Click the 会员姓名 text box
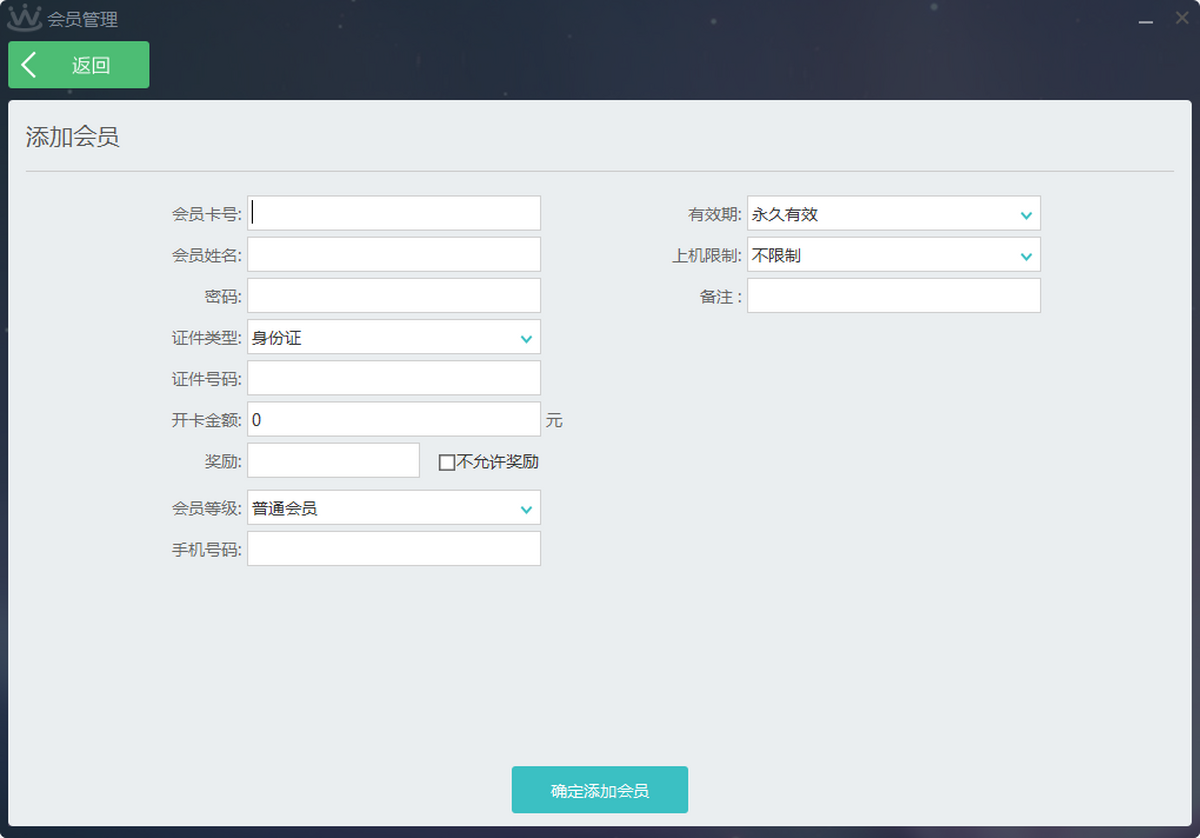Image resolution: width=1200 pixels, height=838 pixels. point(393,255)
